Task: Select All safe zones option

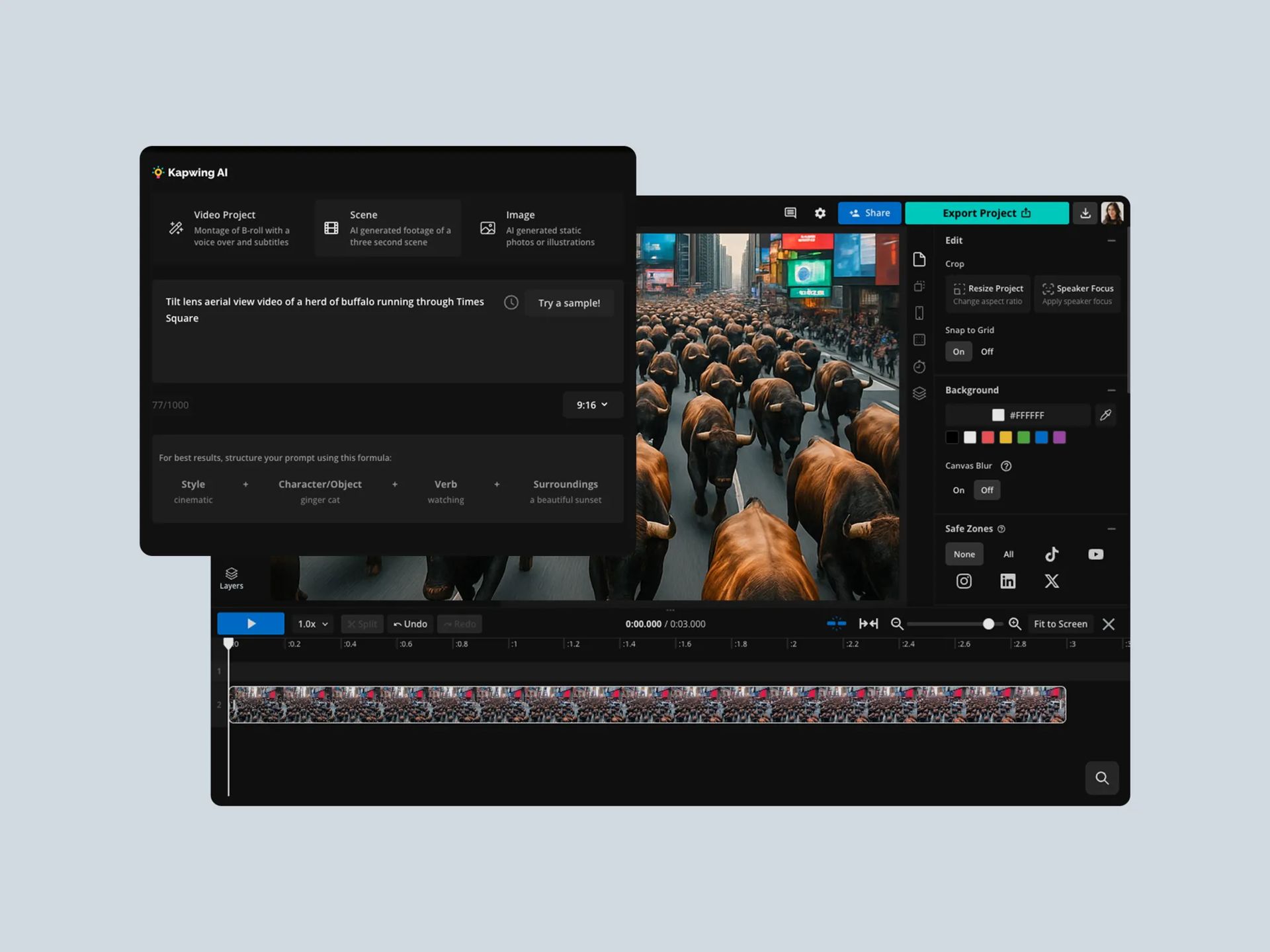Action: [1008, 554]
